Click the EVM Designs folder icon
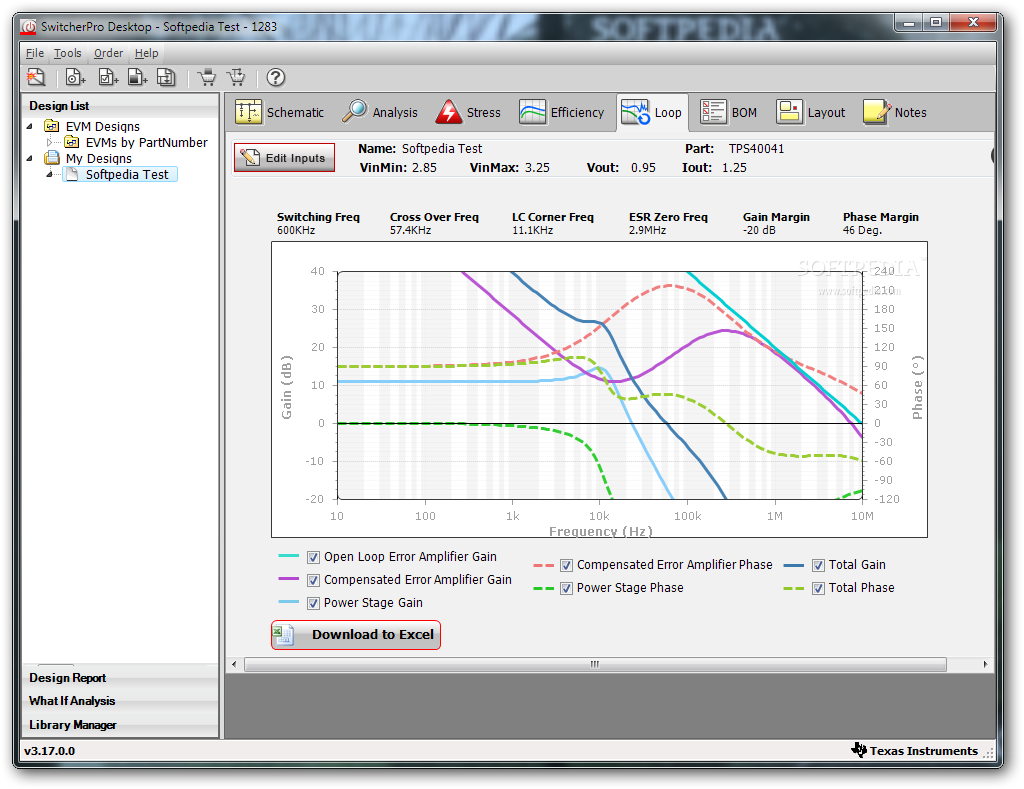The height and width of the screenshot is (789, 1024). click(x=52, y=126)
